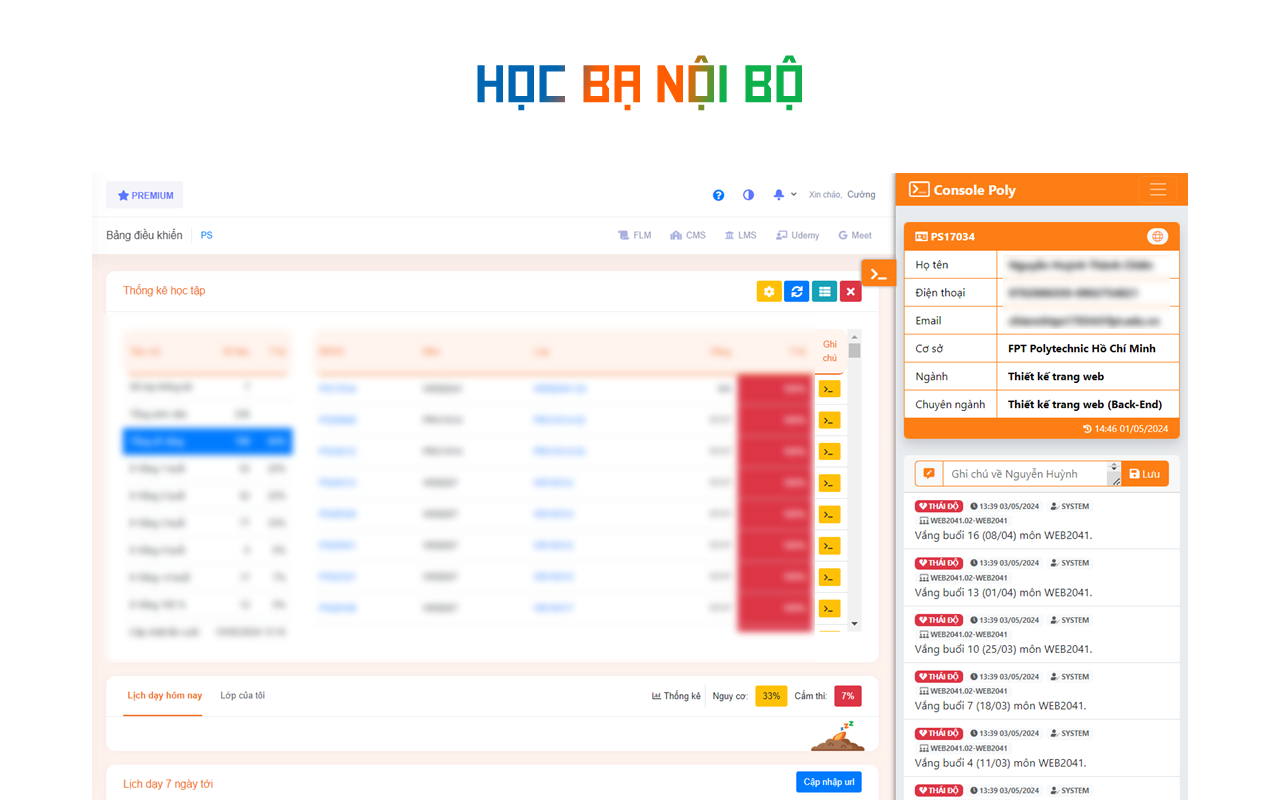Open the Thống kê chart link
The image size is (1280, 800).
click(676, 696)
